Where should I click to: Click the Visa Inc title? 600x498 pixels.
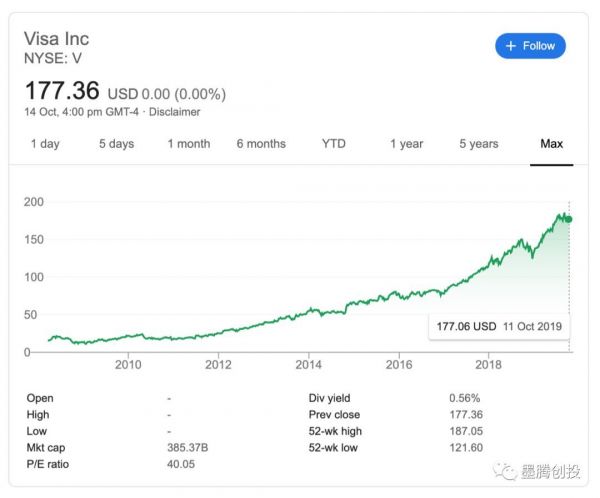point(56,39)
